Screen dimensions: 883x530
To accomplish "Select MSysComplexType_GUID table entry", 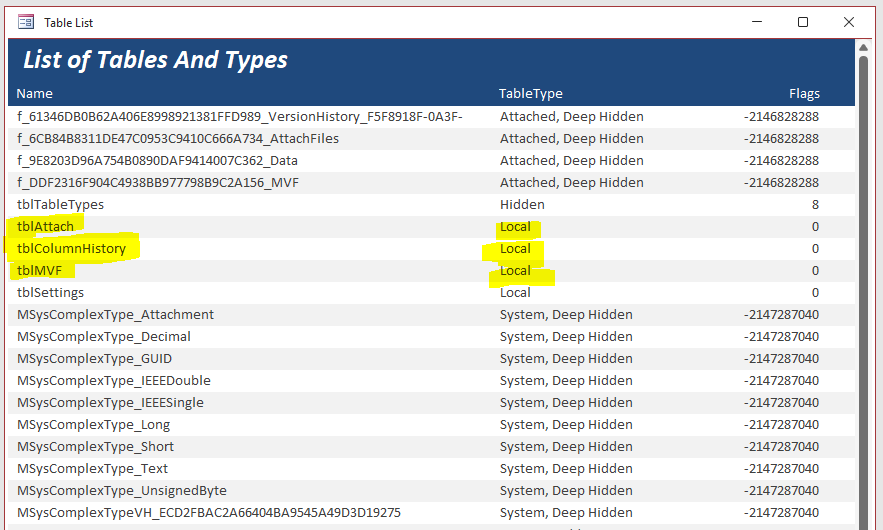I will (94, 358).
